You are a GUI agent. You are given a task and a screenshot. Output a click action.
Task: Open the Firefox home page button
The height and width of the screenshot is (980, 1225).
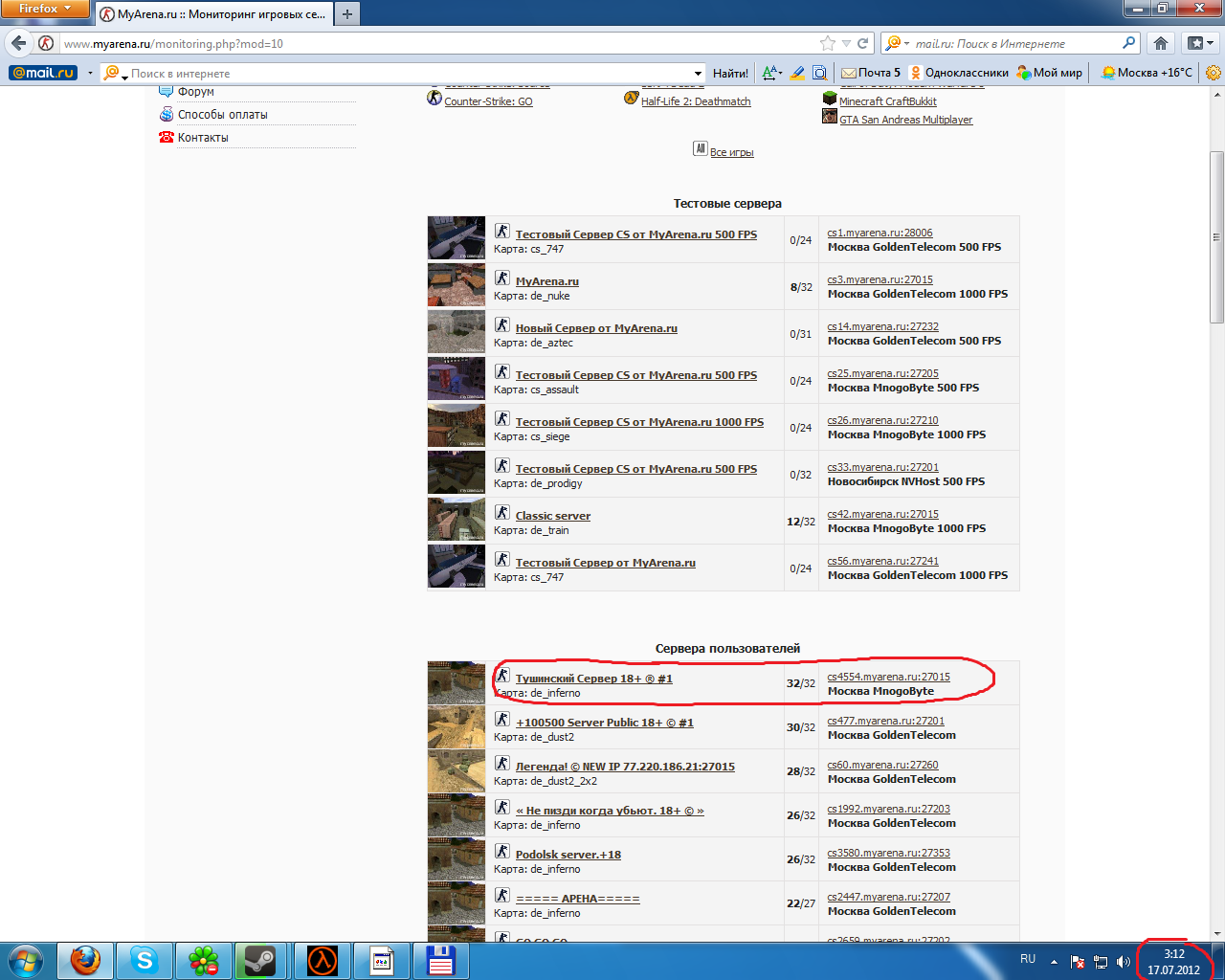pos(1161,43)
